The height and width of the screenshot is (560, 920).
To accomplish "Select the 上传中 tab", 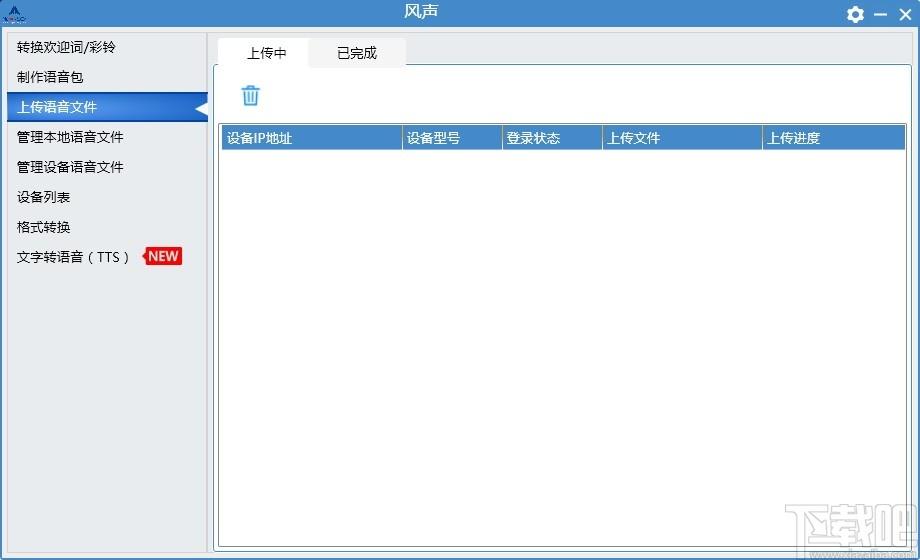I will coord(267,53).
